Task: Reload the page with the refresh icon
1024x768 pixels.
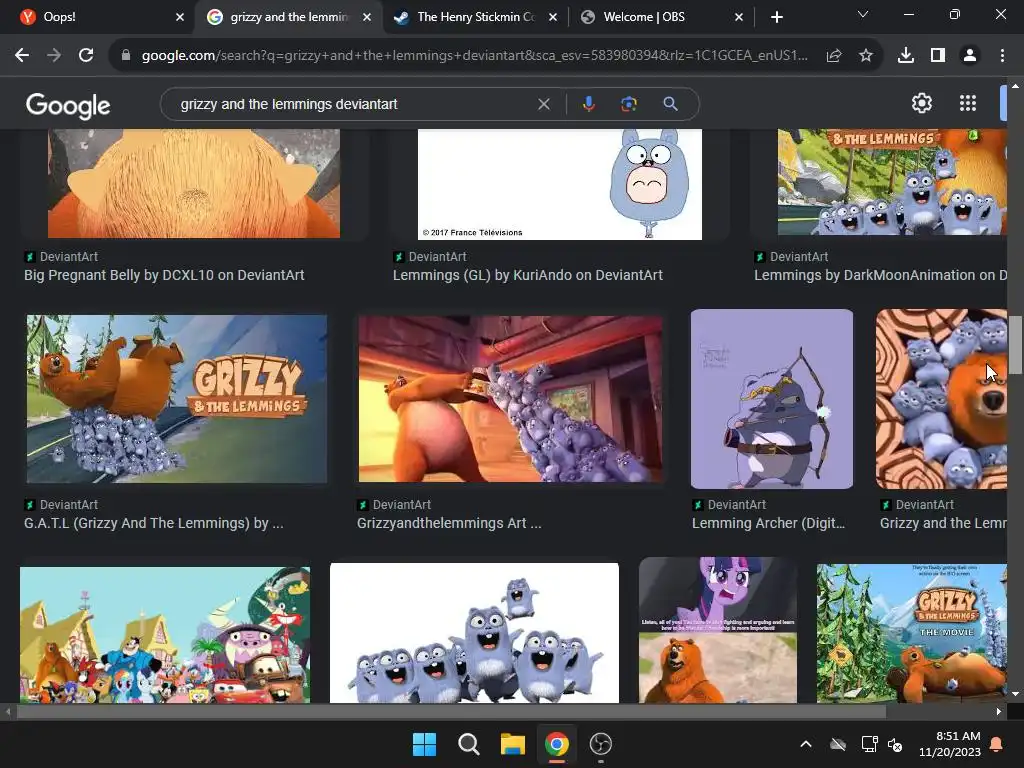Action: pyautogui.click(x=86, y=56)
